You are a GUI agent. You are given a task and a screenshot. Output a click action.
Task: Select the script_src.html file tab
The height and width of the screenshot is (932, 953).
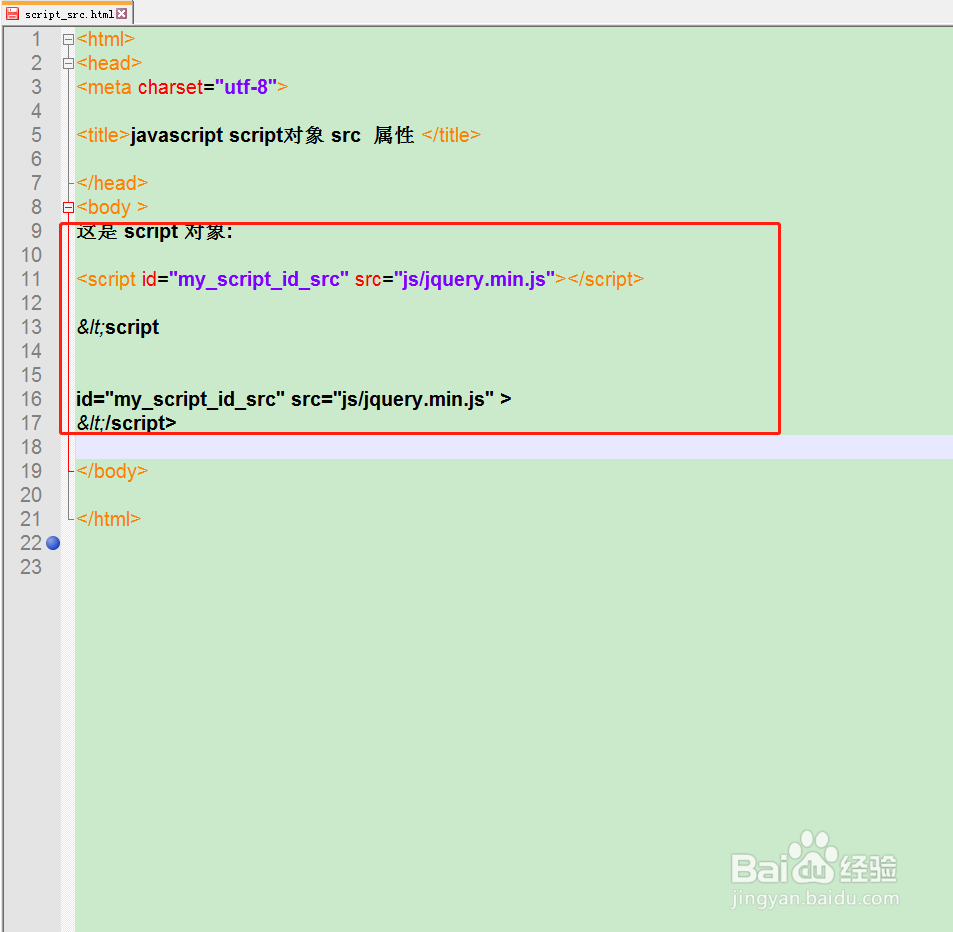(67, 13)
